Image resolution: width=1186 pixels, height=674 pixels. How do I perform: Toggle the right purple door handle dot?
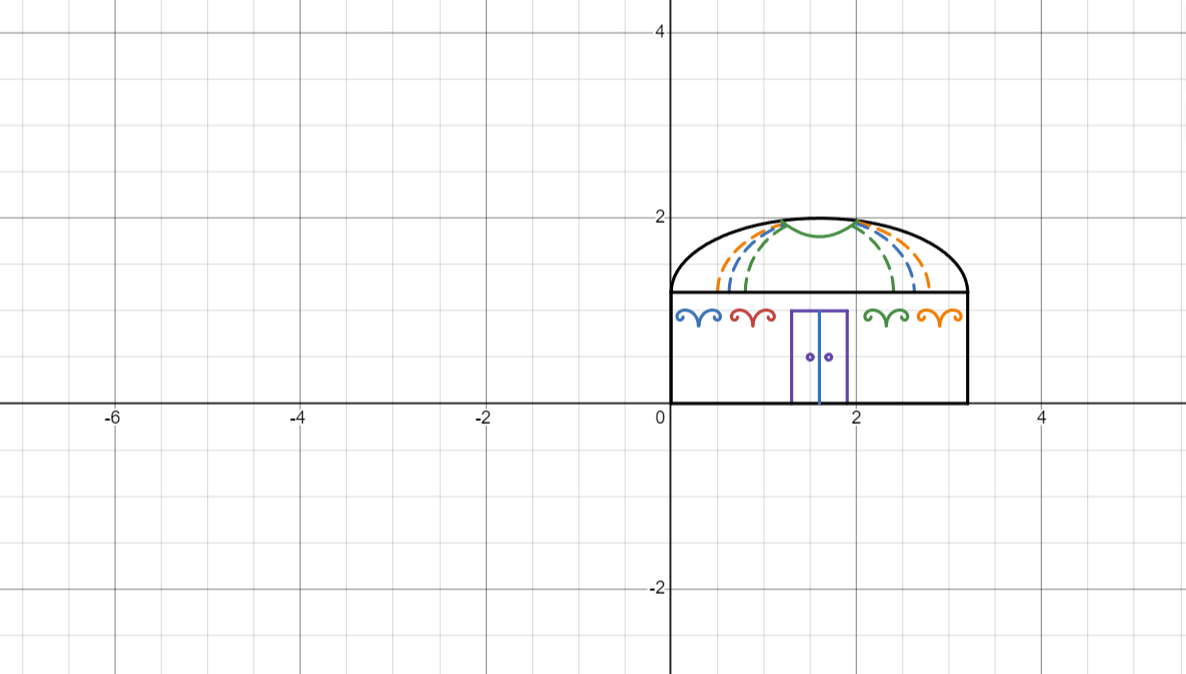tap(828, 357)
